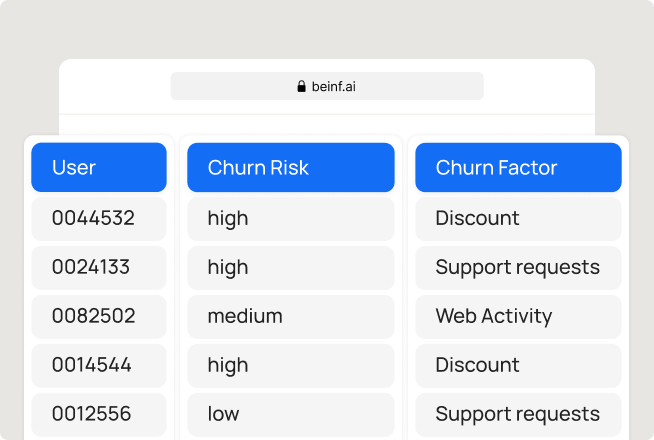Click the medium churn risk cell
Screen dimensions: 654x440
point(290,316)
